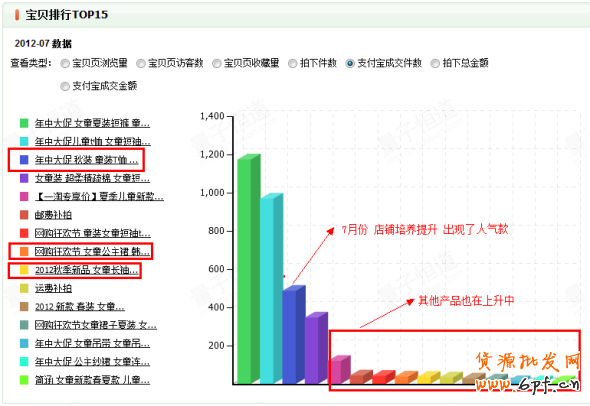590x406 pixels.
Task: Select the 宝贝页访客数 radio option
Action: coord(141,64)
